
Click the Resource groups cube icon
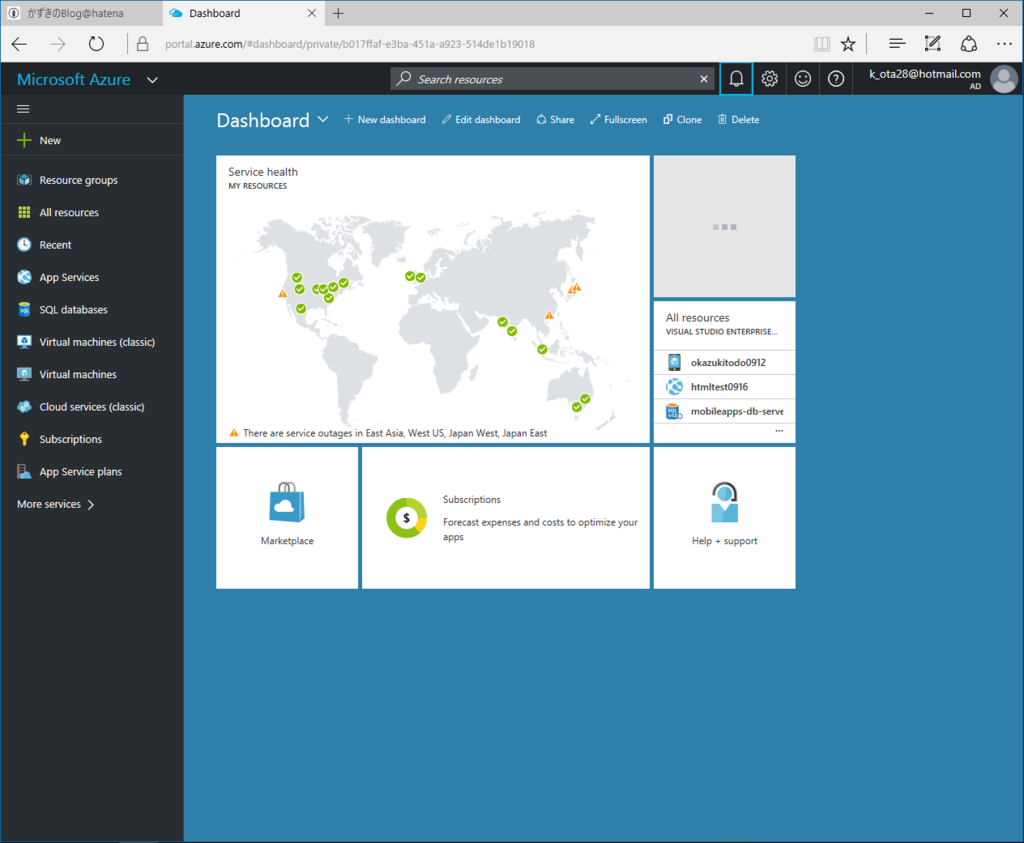coord(24,180)
